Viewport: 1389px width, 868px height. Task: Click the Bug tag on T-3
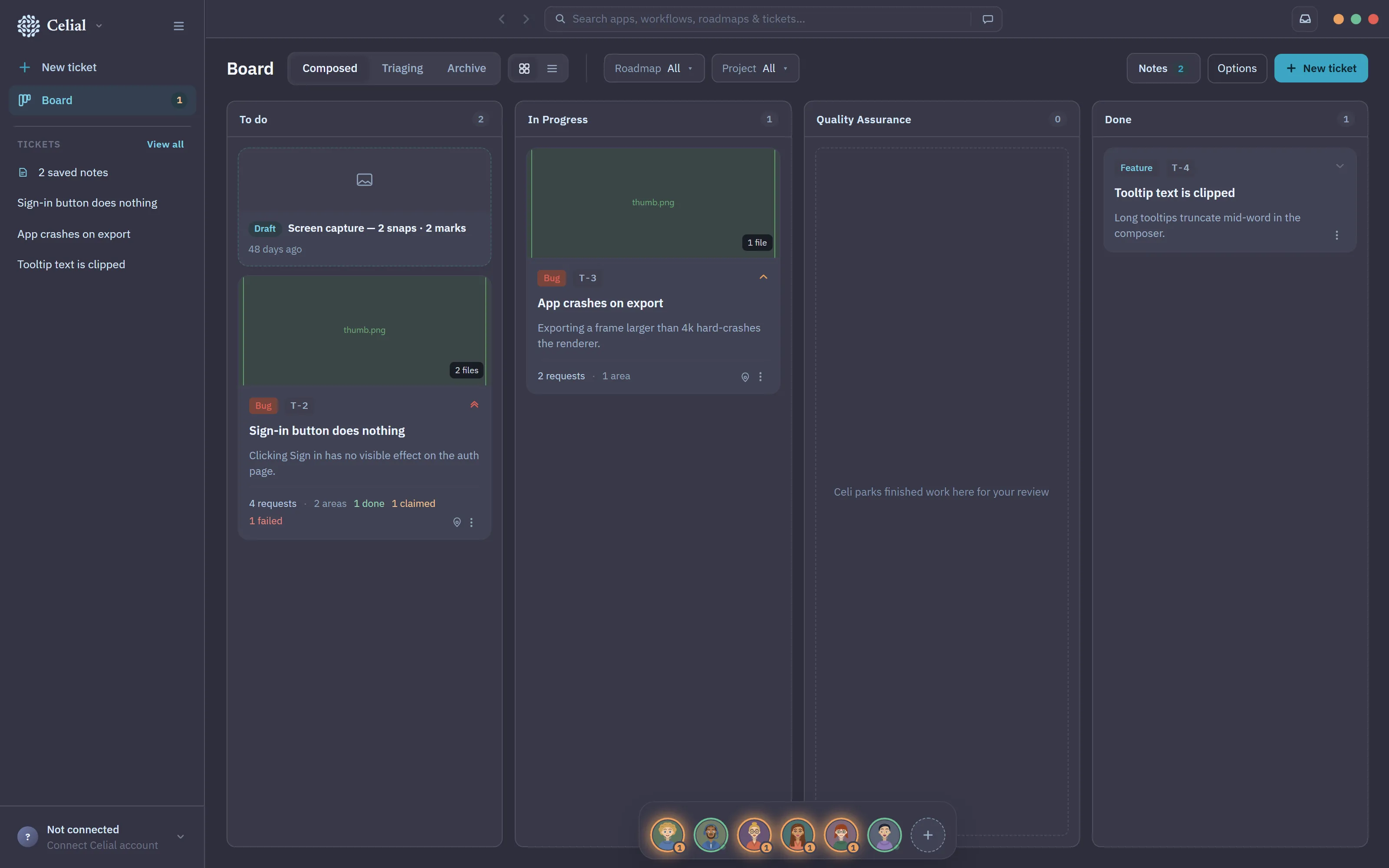click(552, 279)
